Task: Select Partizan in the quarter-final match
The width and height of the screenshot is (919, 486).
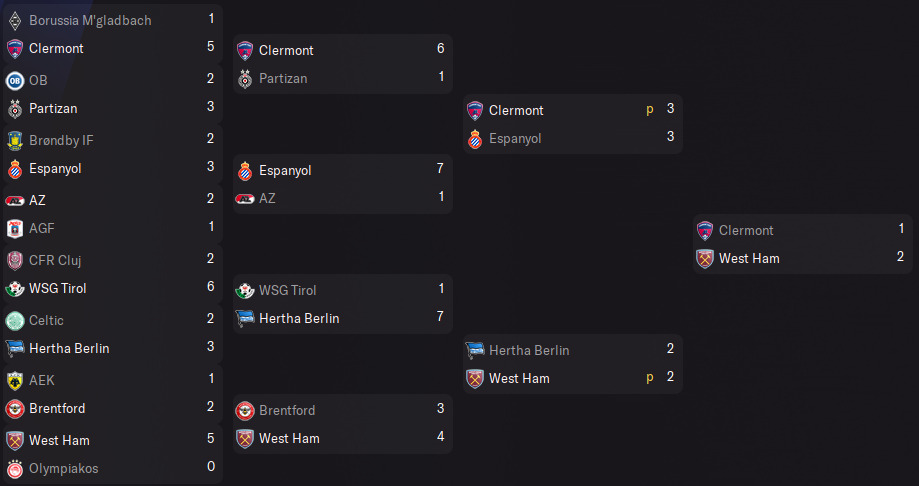Action: click(283, 79)
